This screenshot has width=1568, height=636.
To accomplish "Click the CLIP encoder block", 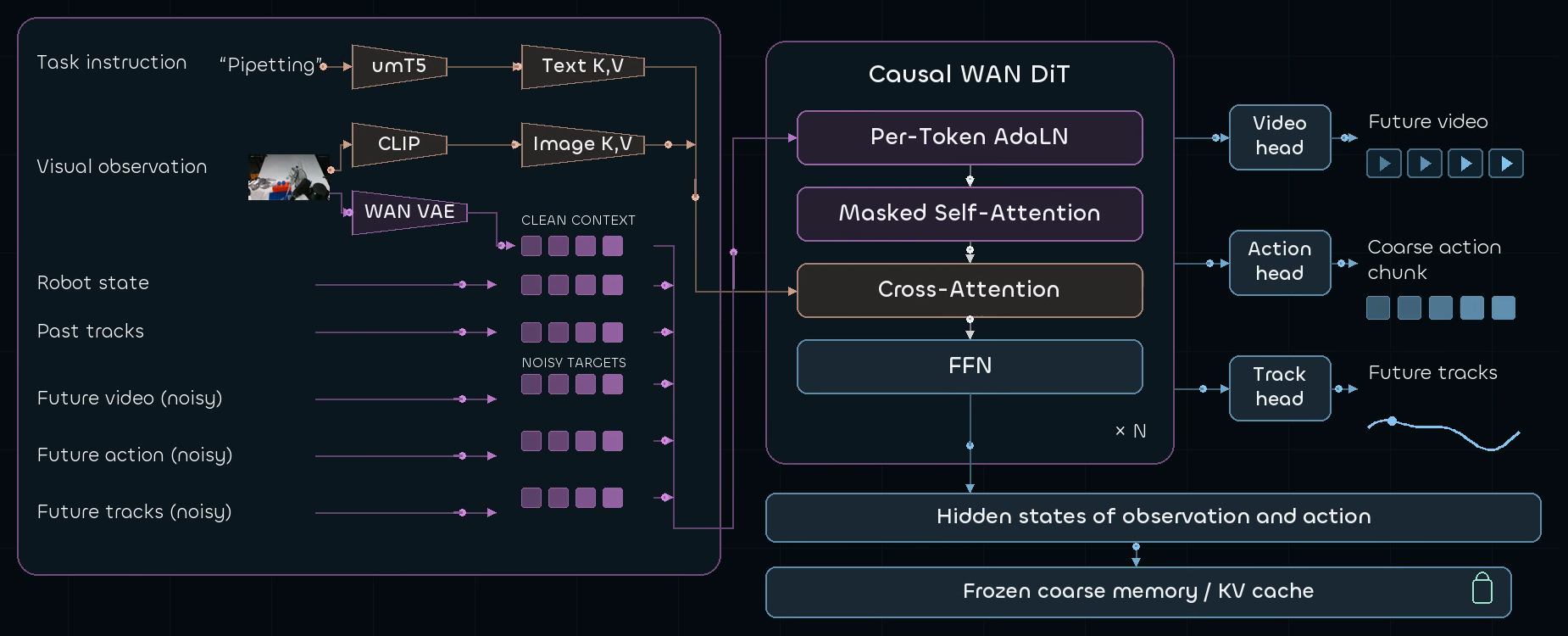I will pyautogui.click(x=399, y=144).
